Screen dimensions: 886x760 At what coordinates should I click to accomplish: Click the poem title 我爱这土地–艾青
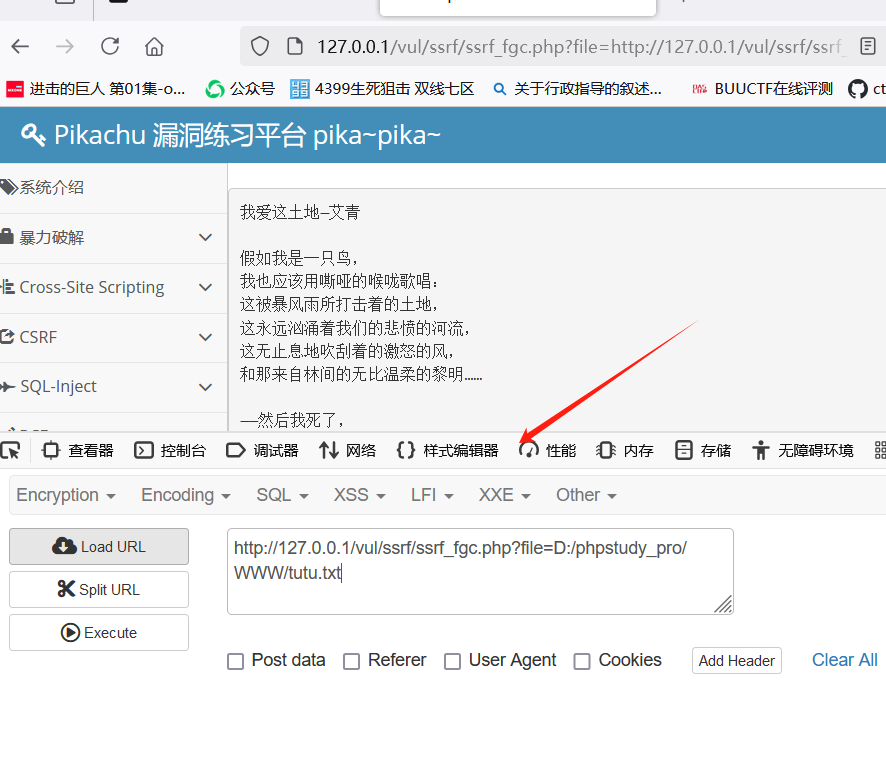point(300,212)
